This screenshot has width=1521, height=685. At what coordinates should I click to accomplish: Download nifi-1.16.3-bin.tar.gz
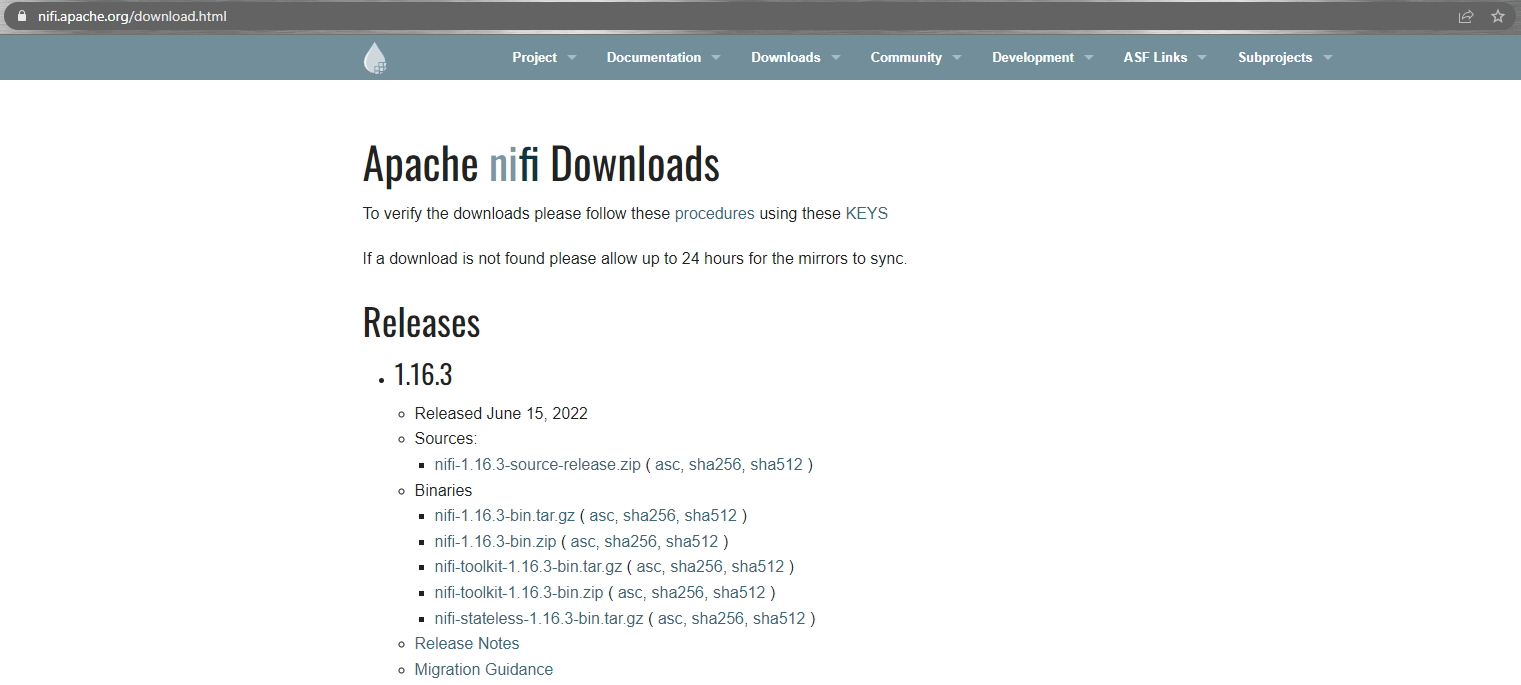click(x=505, y=516)
